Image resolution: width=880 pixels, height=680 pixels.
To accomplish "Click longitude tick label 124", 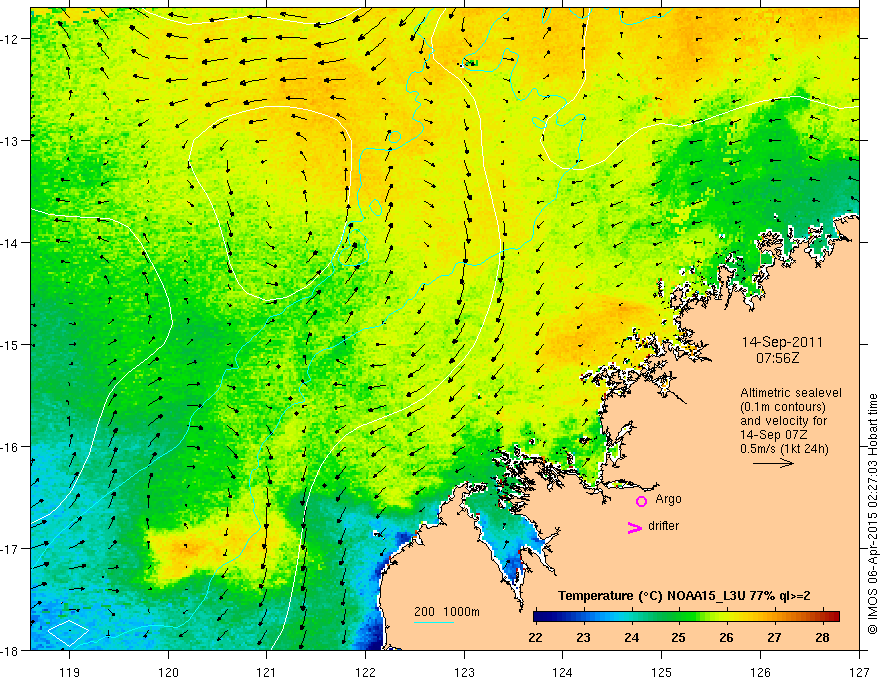I will click(563, 673).
